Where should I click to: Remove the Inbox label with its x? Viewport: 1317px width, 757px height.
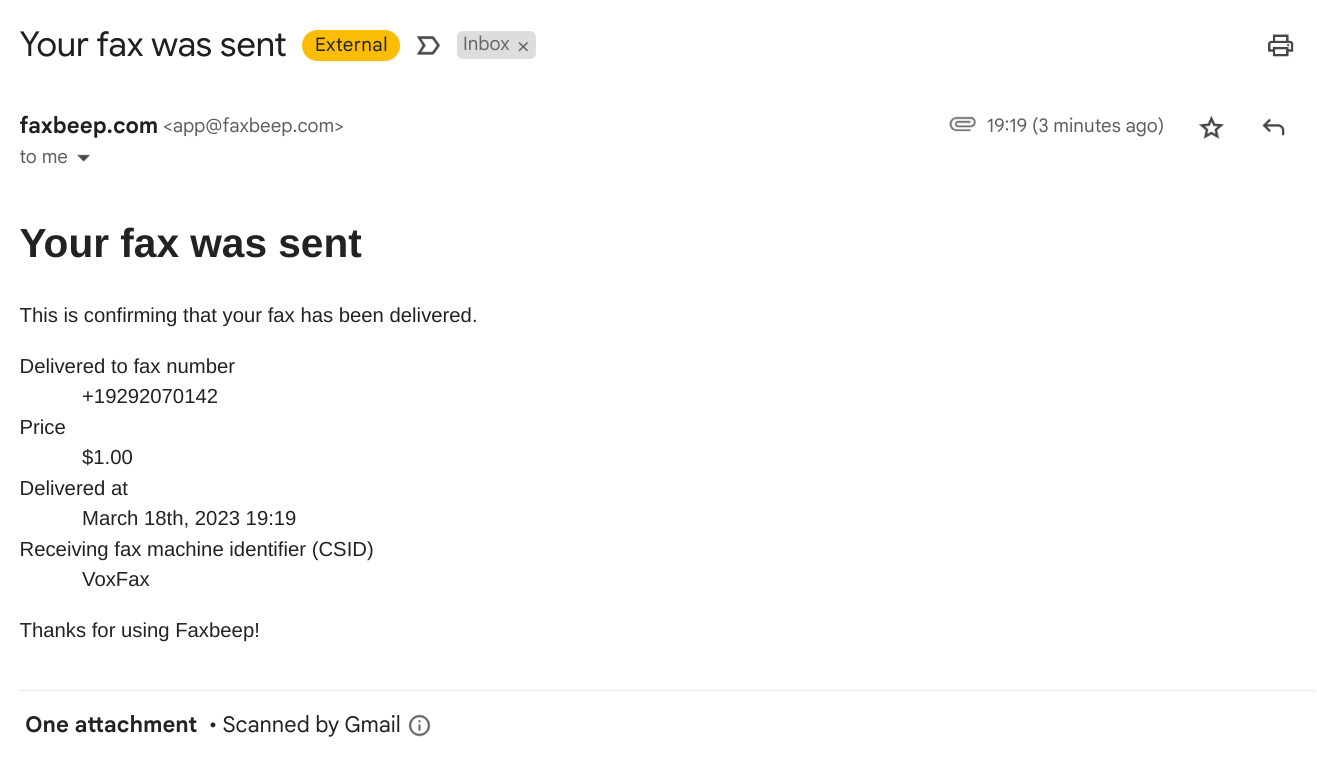tap(523, 46)
